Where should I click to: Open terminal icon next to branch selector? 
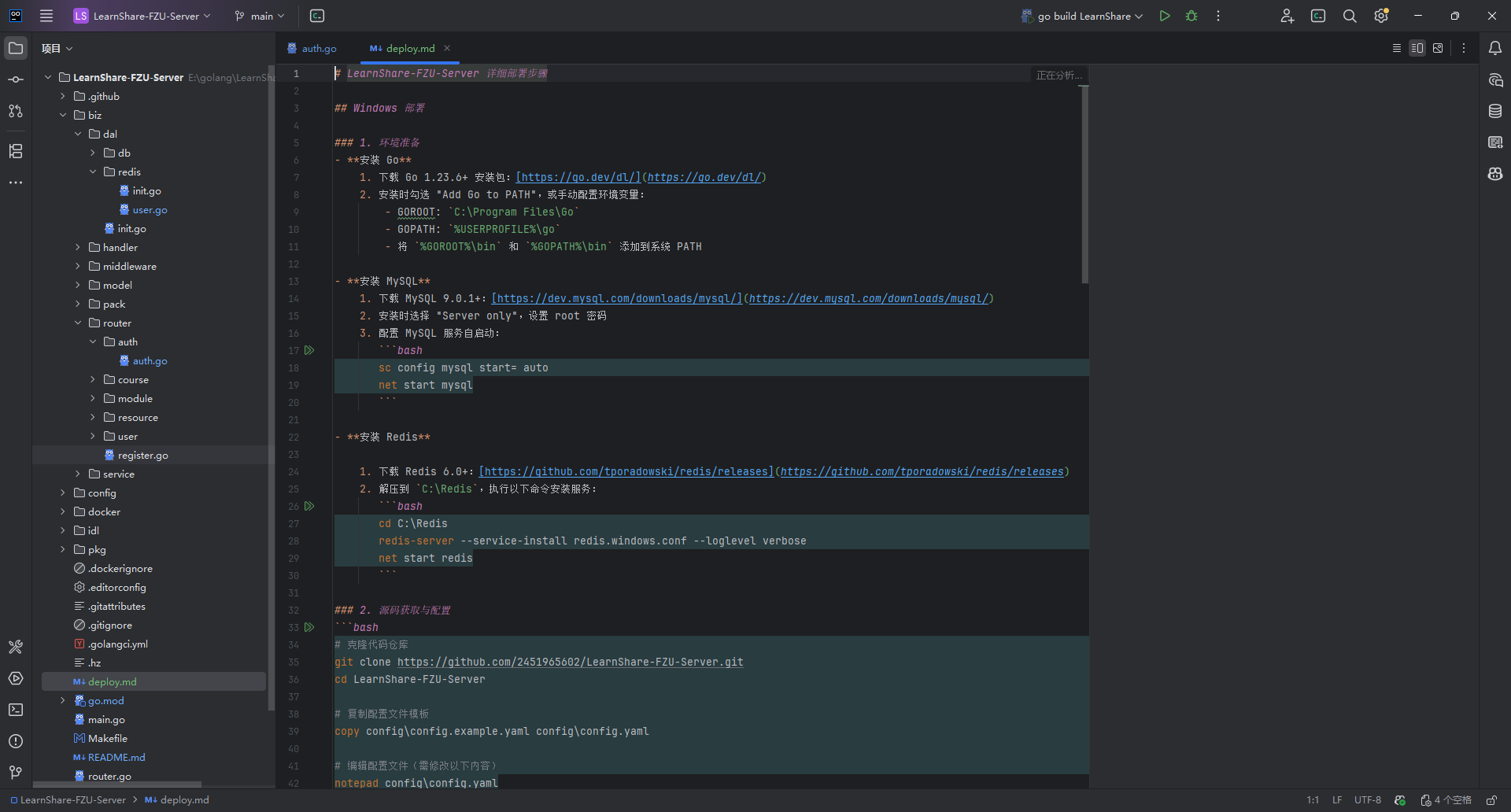click(x=317, y=16)
